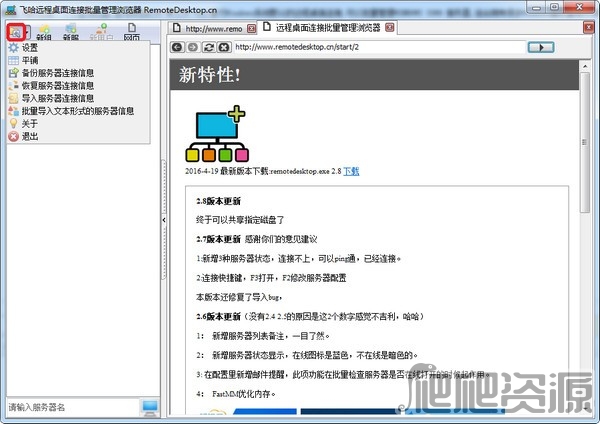
Task: Click the 新组 (new group) toolbar icon
Action: [x=44, y=32]
